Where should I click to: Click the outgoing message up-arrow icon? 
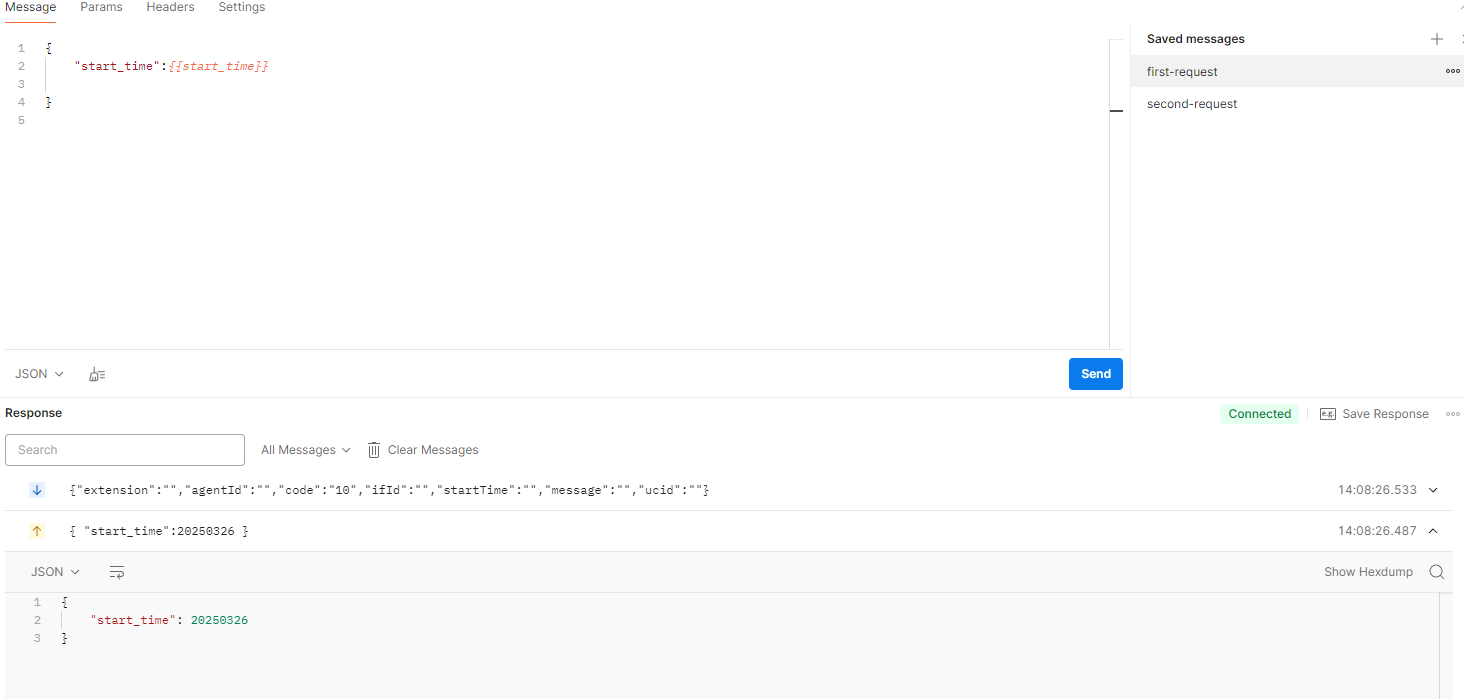[x=37, y=531]
